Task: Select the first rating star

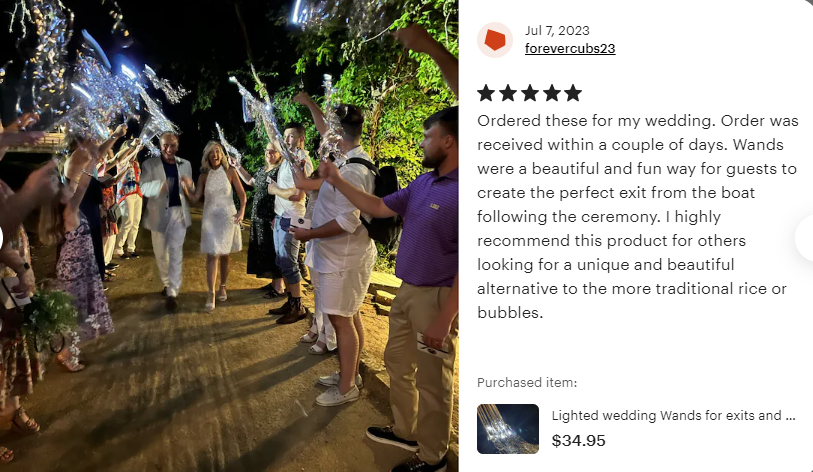Action: tap(486, 93)
